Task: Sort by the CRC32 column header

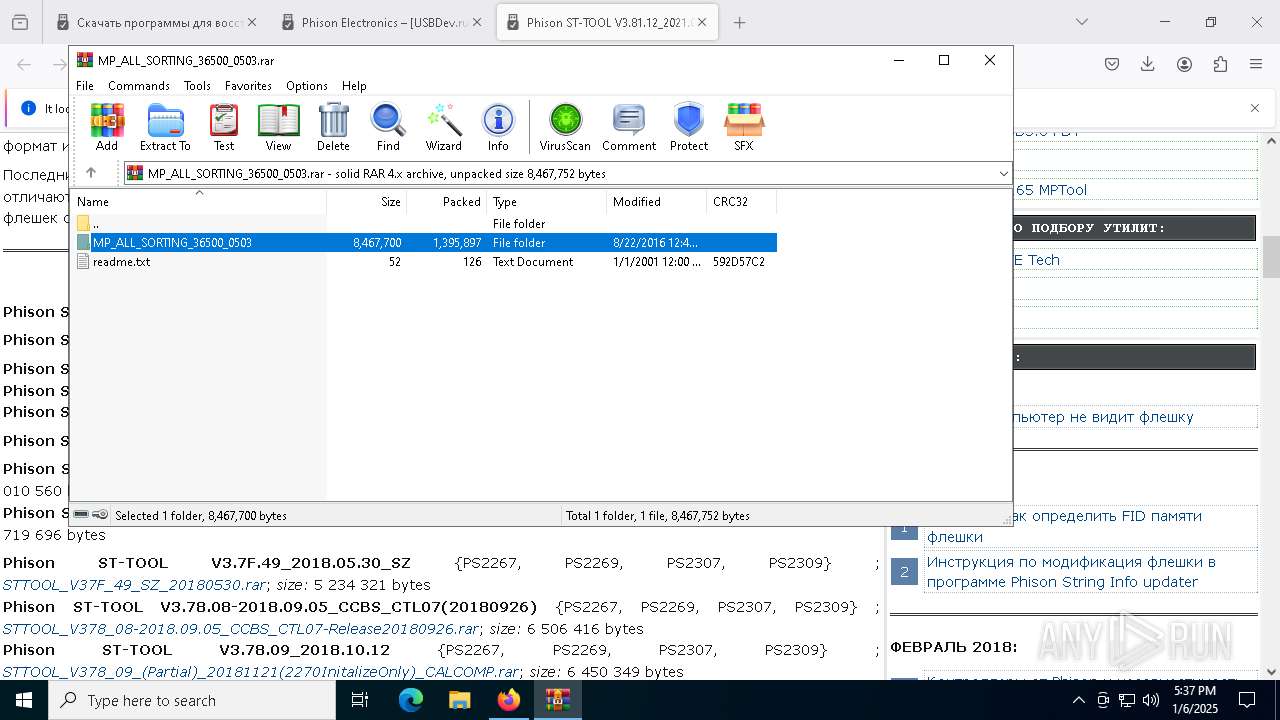Action: 741,201
